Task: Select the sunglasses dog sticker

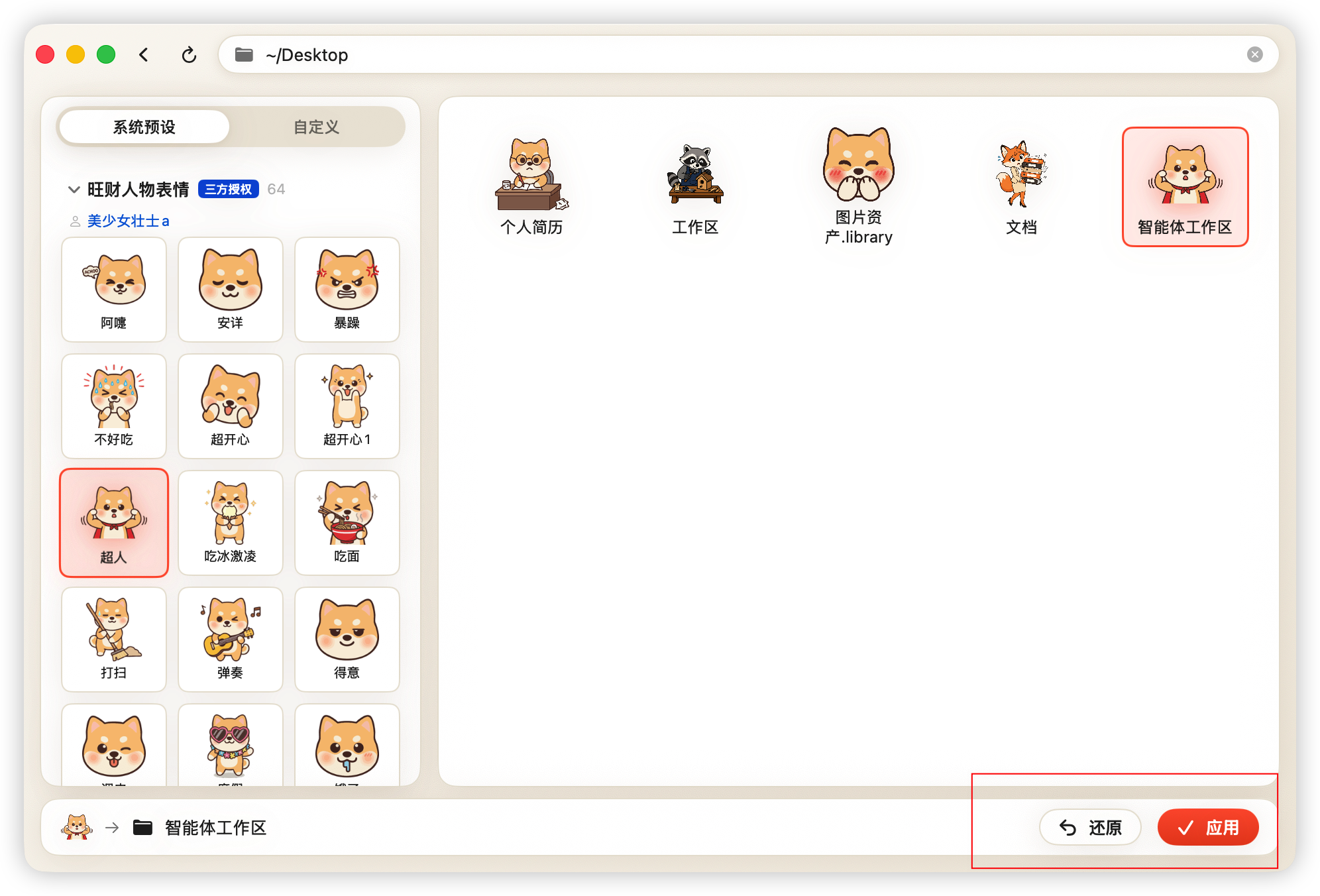Action: [231, 746]
